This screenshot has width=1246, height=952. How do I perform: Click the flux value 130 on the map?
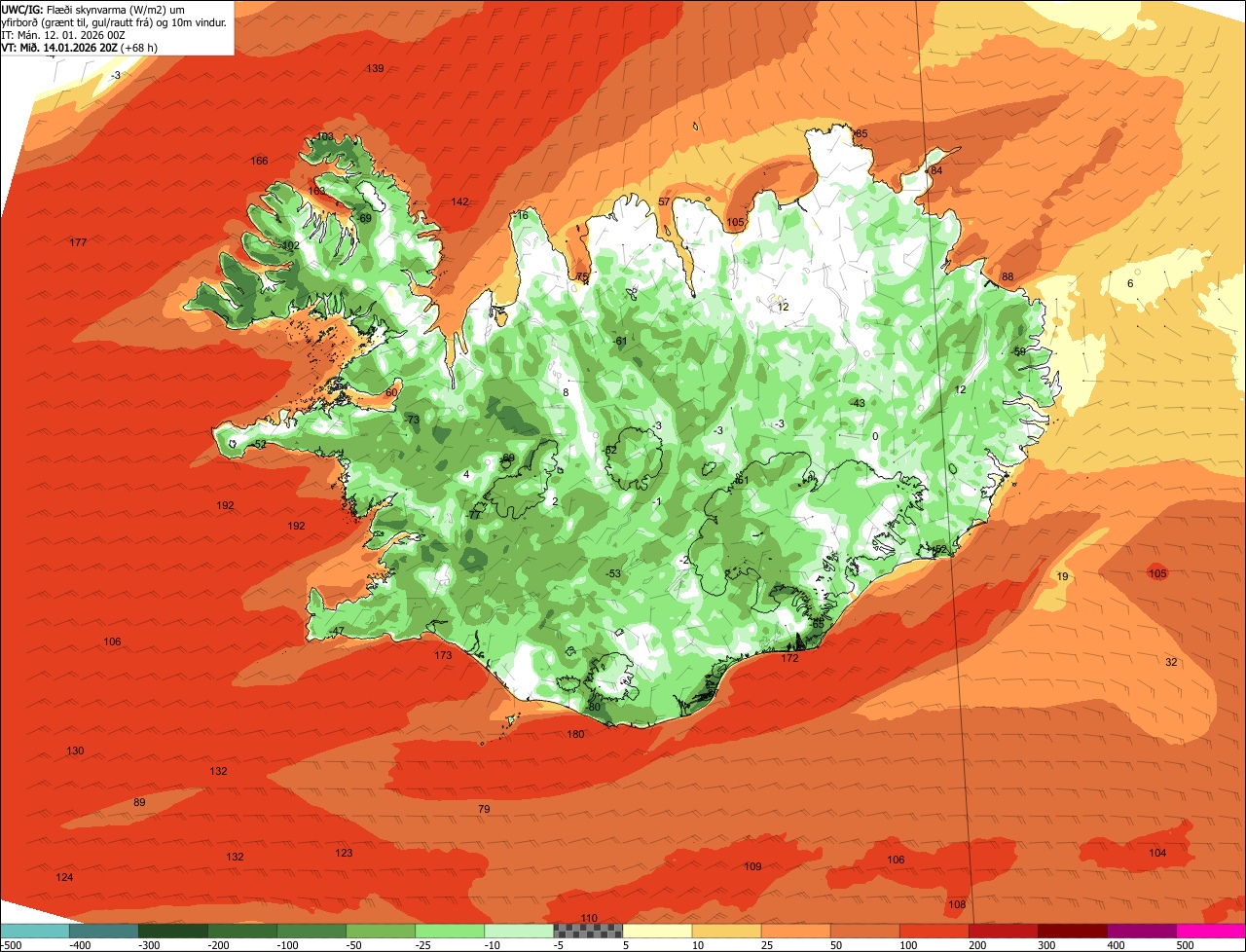click(75, 751)
